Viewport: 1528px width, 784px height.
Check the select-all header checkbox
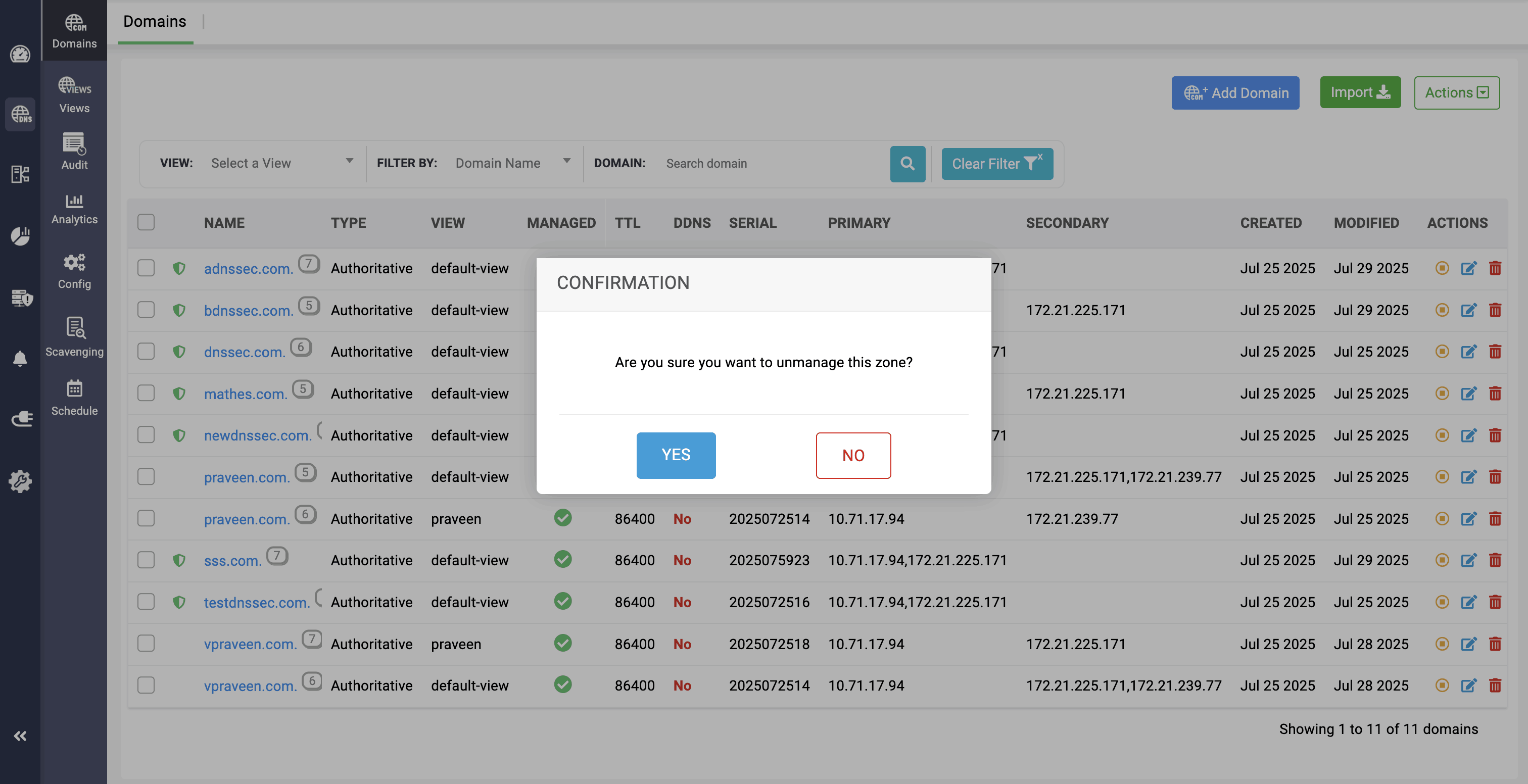pyautogui.click(x=146, y=222)
